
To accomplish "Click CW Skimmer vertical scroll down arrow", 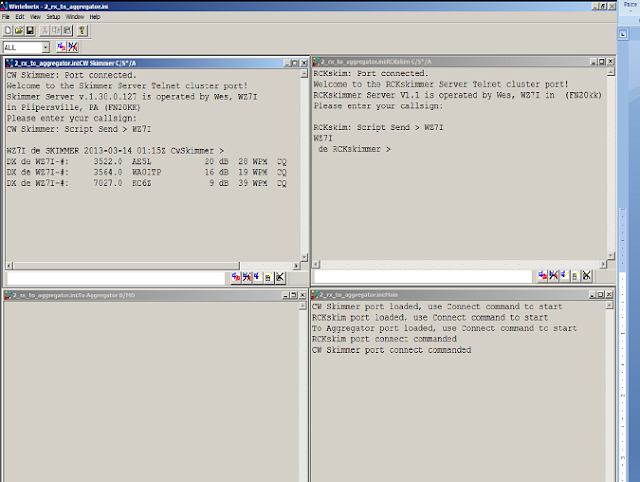I will (304, 257).
